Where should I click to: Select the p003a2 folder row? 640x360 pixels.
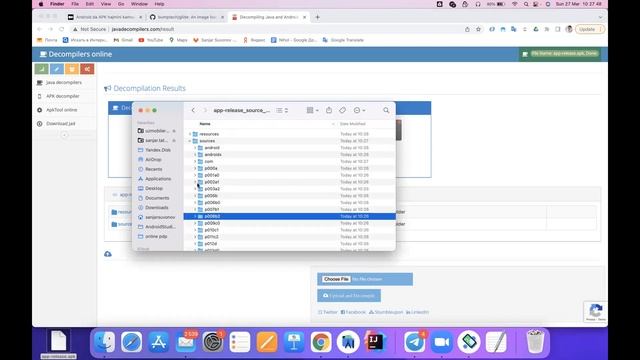[289, 189]
